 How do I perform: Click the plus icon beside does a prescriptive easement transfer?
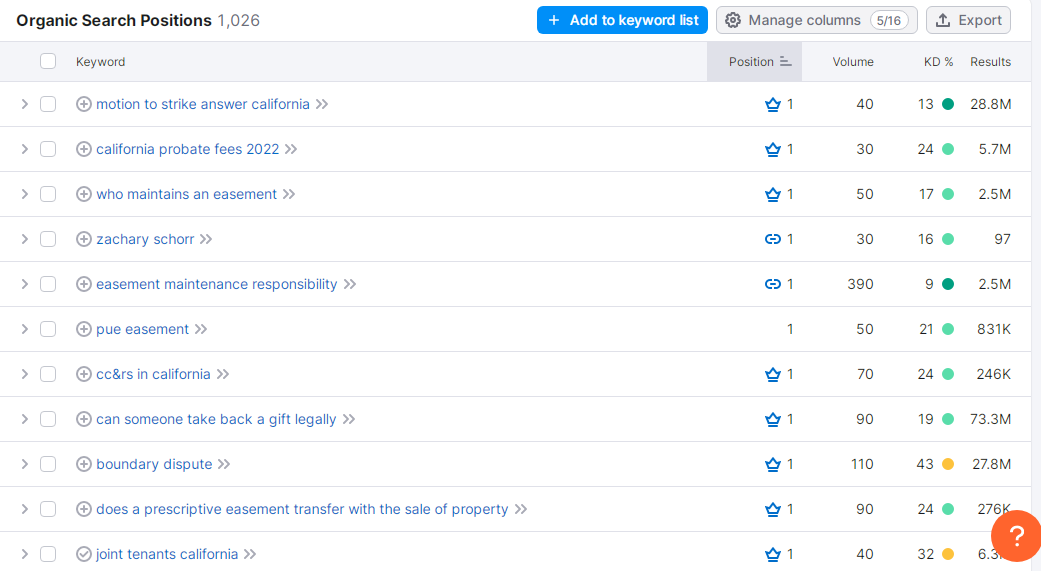click(84, 509)
